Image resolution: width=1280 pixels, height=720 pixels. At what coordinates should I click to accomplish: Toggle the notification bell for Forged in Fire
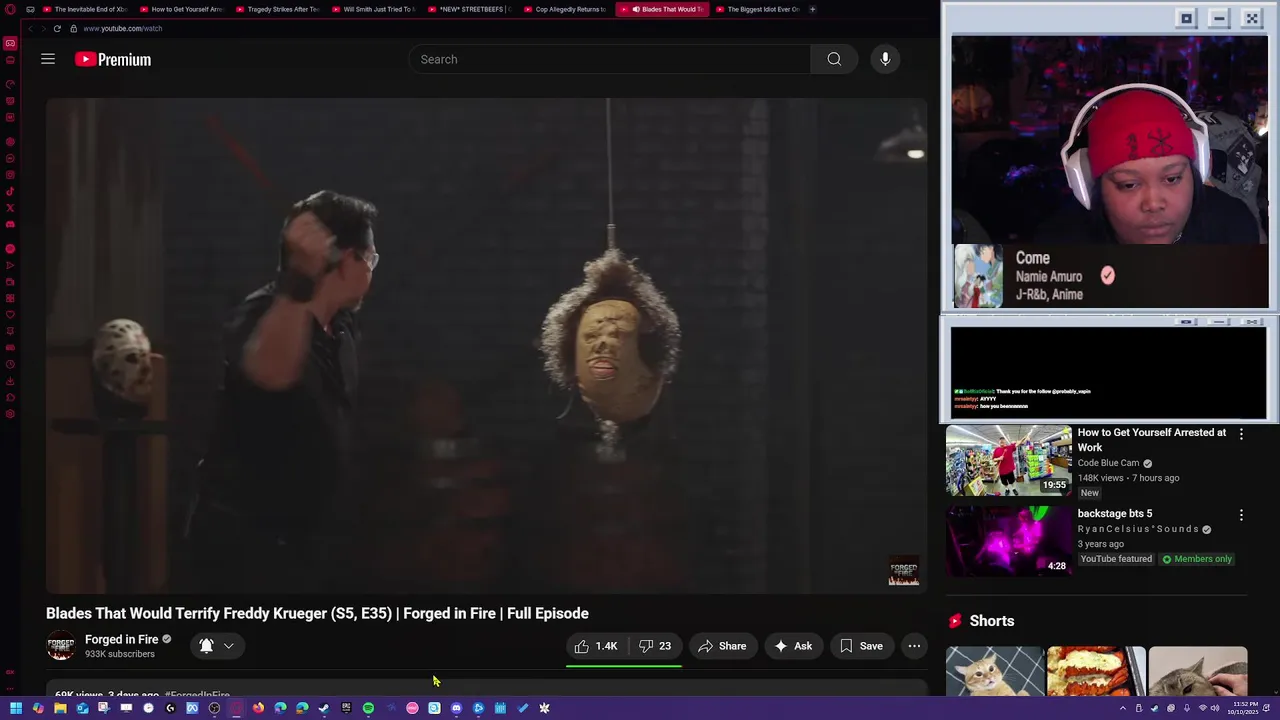click(x=206, y=646)
